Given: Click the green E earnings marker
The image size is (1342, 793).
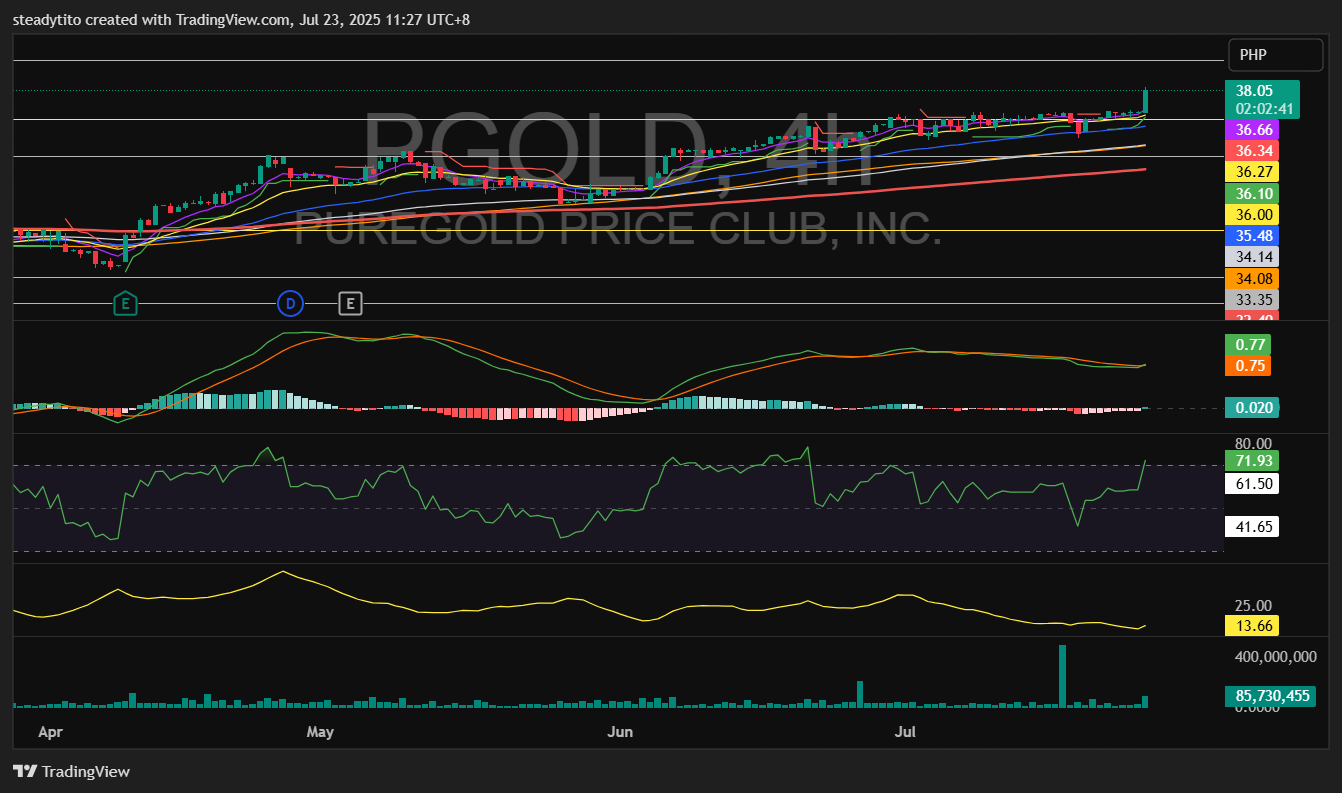Looking at the screenshot, I should point(125,303).
